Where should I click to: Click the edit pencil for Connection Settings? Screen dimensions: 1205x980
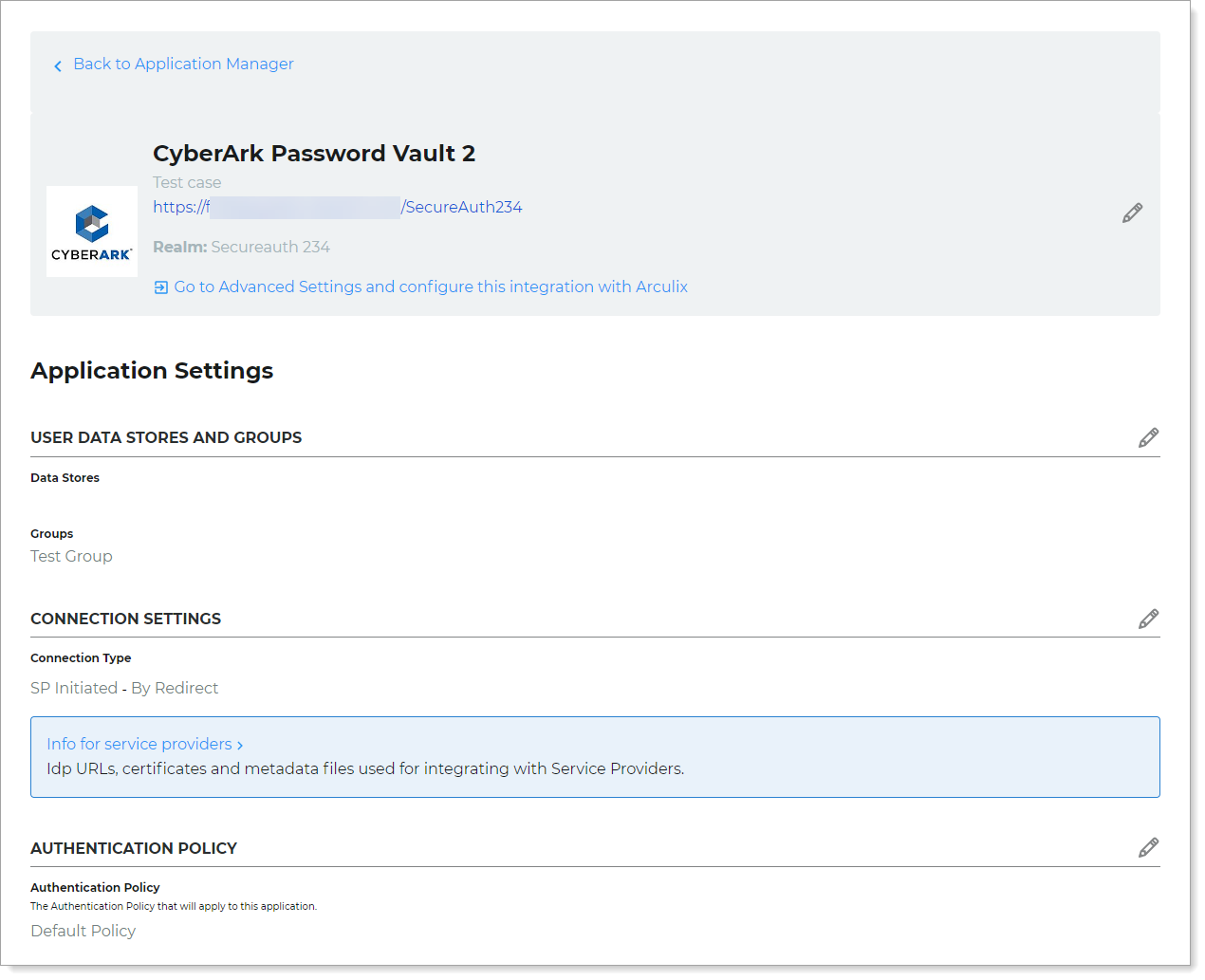pyautogui.click(x=1149, y=619)
